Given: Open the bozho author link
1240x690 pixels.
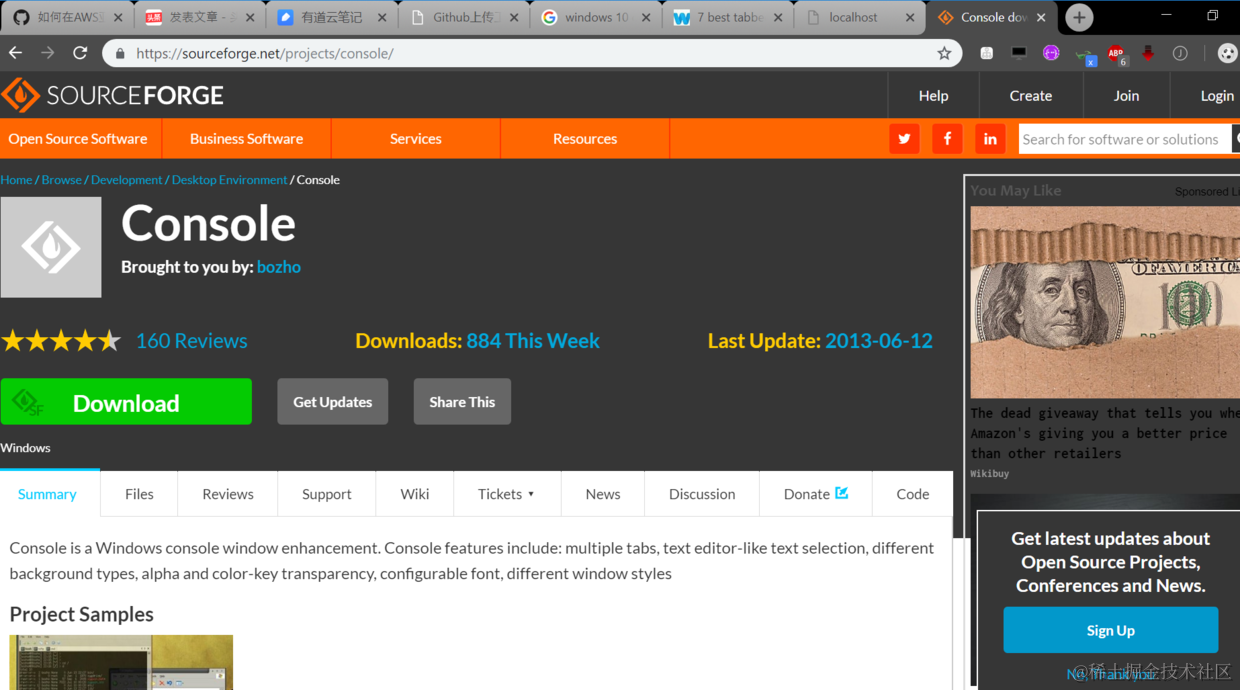Looking at the screenshot, I should pos(279,267).
